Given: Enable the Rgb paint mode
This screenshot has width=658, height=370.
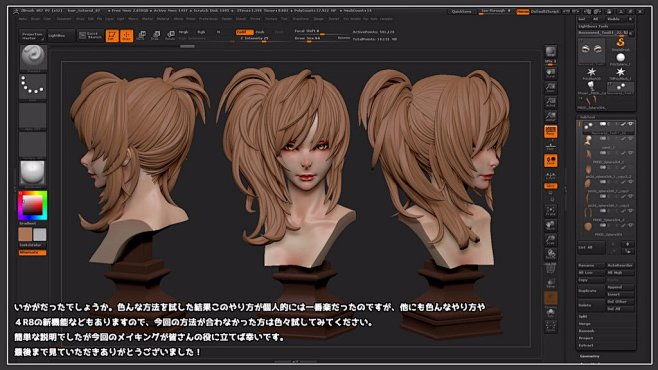Looking at the screenshot, I should coord(201,32).
